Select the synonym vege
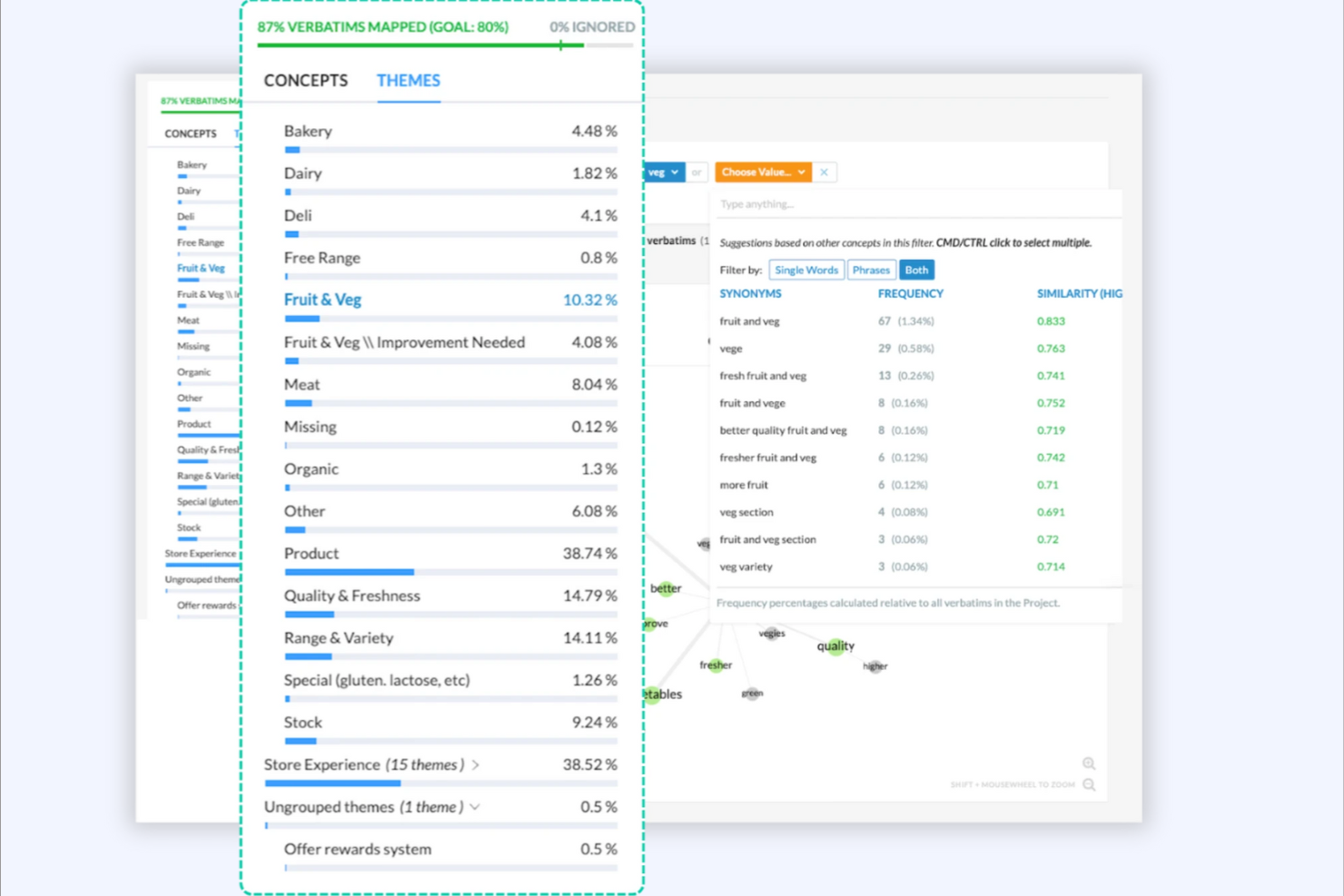Screen dimensions: 1344x896 (x=730, y=348)
